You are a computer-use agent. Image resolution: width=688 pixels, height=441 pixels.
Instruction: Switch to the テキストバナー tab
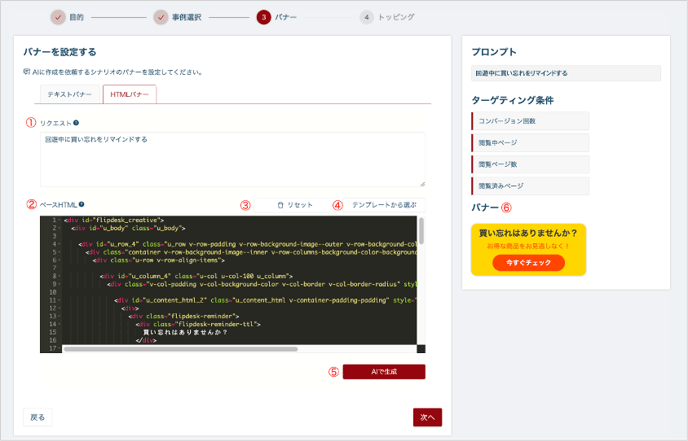click(70, 94)
